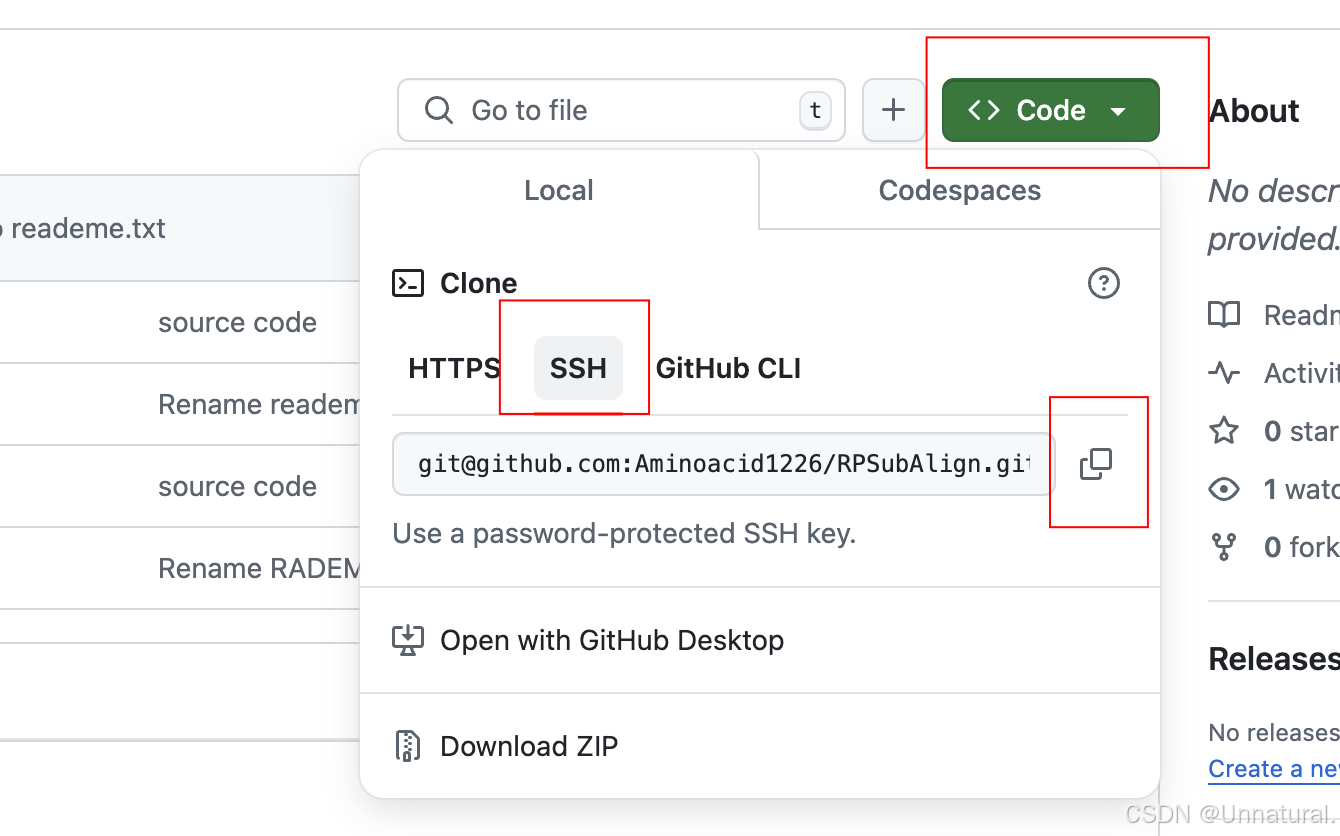Click the fork icon in About sidebar
Image resolution: width=1340 pixels, height=836 pixels.
(x=1224, y=547)
